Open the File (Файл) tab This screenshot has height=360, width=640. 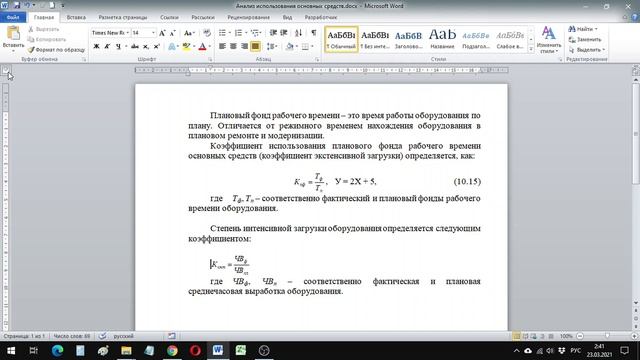click(x=13, y=18)
